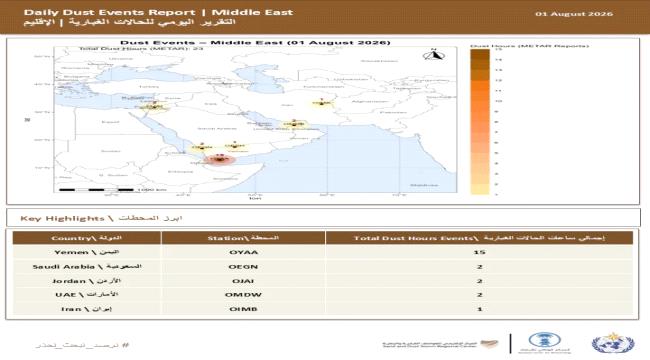Click the dark brown top of color legend
The width and height of the screenshot is (650, 360).
(x=480, y=55)
